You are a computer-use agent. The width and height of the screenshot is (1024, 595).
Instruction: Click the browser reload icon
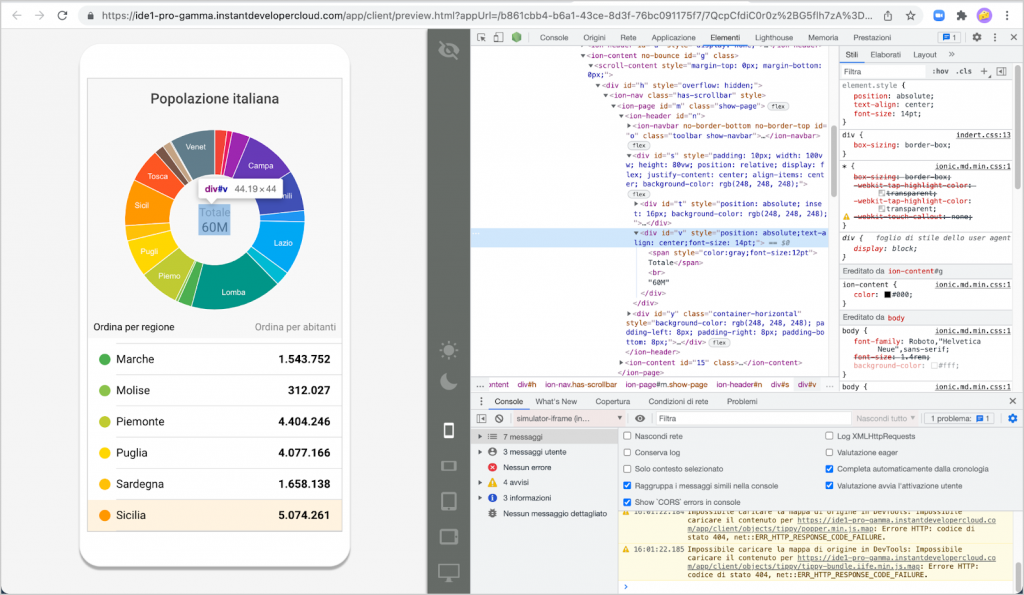click(x=62, y=15)
